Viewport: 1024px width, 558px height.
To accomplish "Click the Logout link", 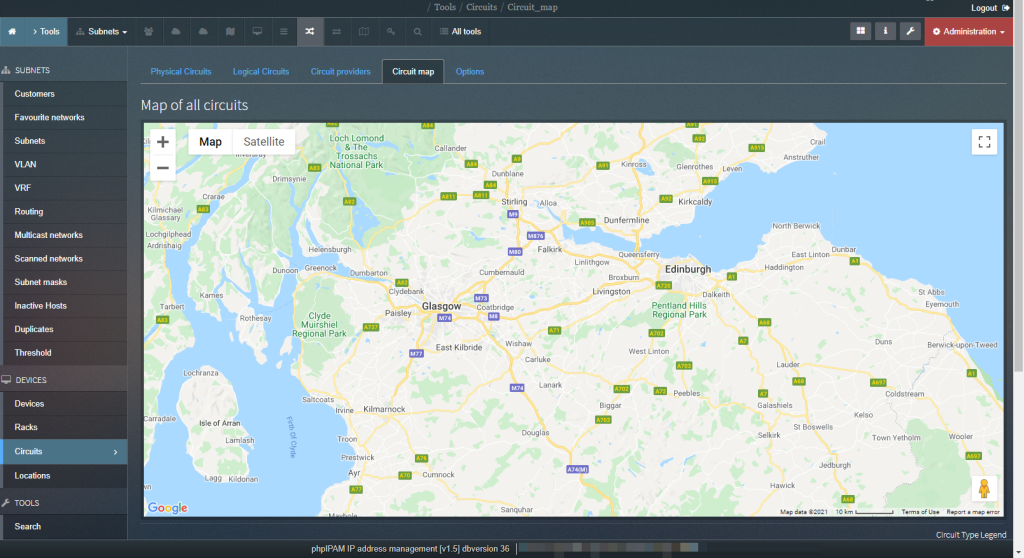I will 989,7.
